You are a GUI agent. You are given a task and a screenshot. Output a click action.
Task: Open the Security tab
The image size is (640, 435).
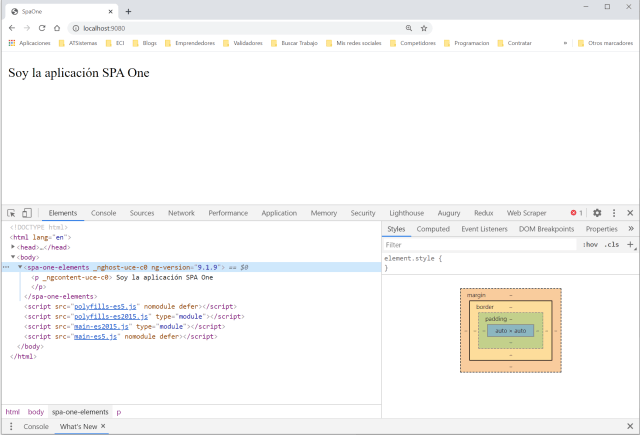[362, 213]
